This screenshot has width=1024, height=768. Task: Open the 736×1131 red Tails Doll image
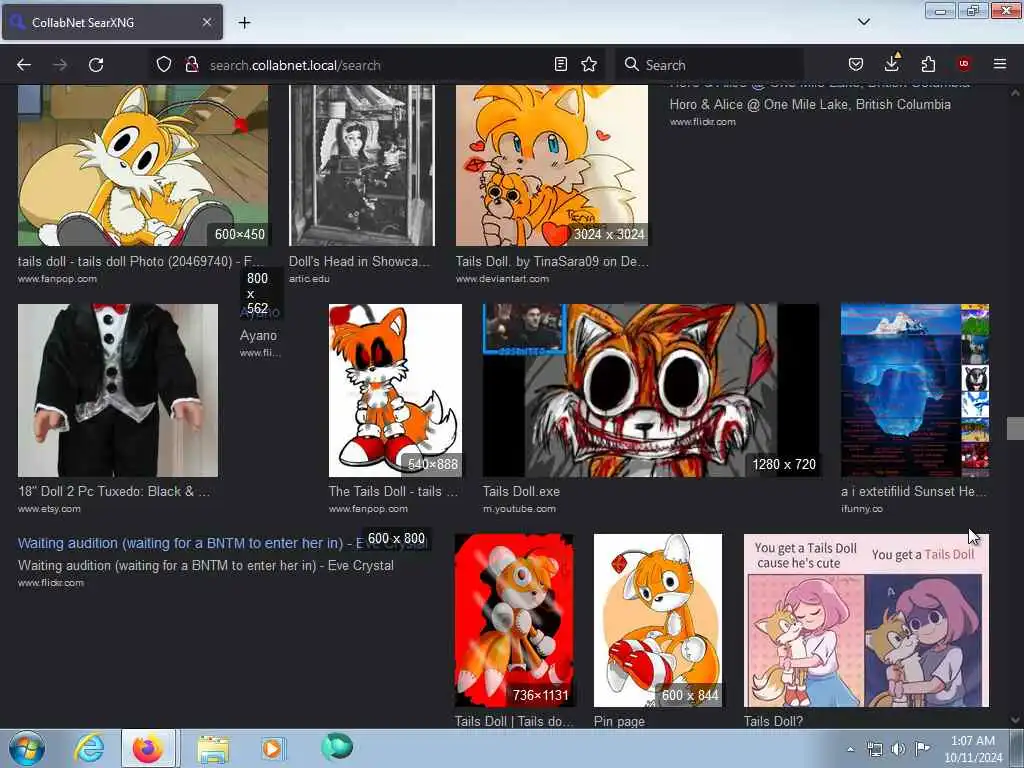click(x=515, y=620)
